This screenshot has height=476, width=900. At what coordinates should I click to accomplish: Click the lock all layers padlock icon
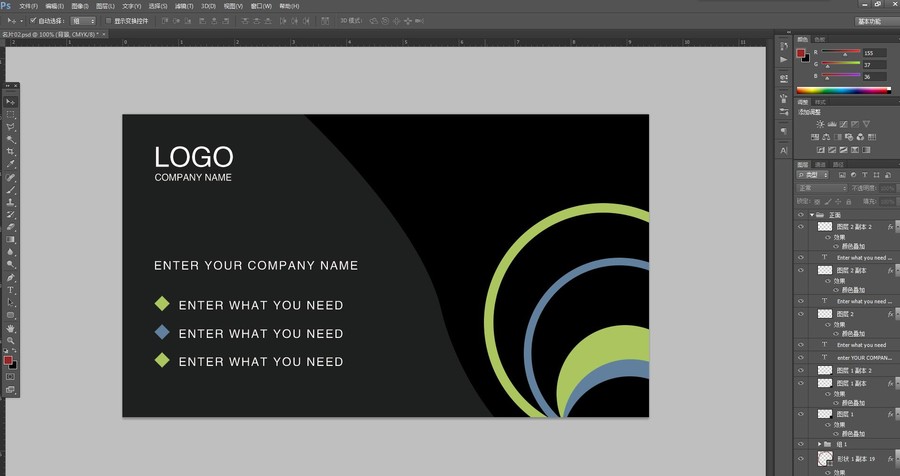pos(849,202)
